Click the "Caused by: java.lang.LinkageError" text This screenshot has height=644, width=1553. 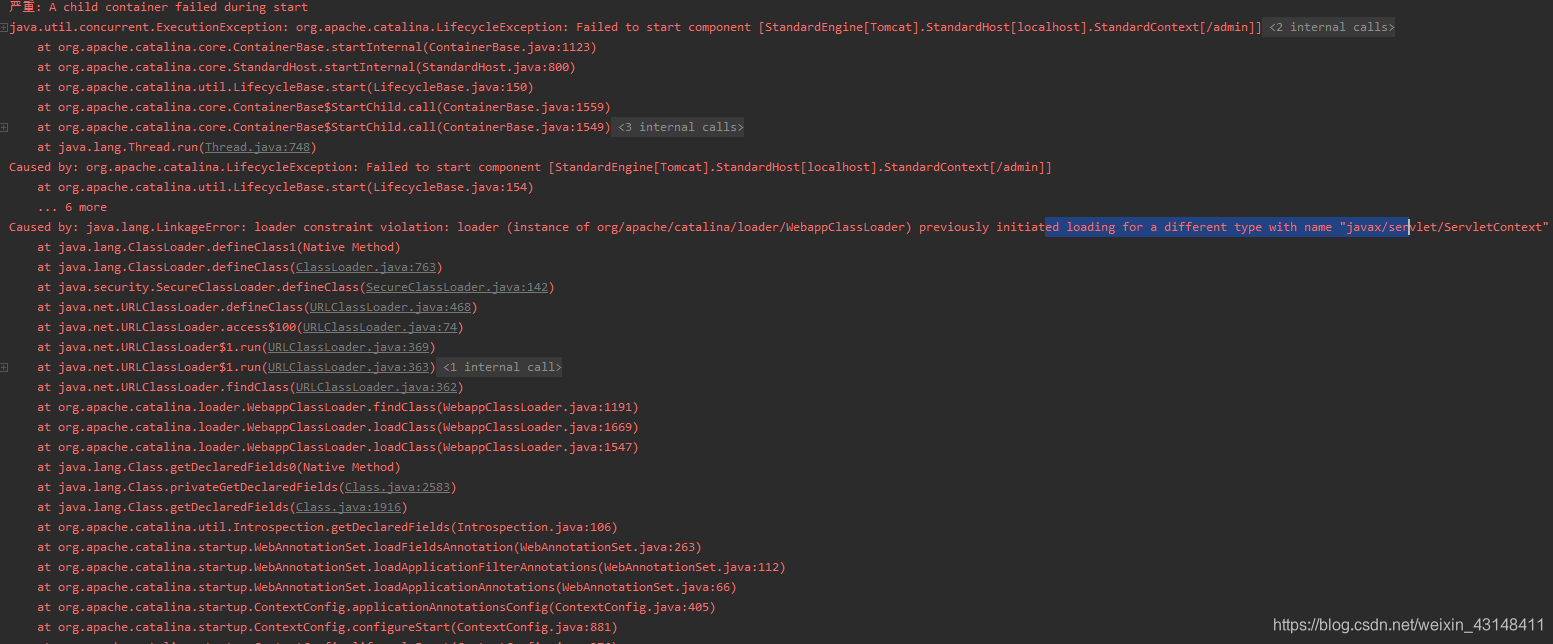[127, 227]
